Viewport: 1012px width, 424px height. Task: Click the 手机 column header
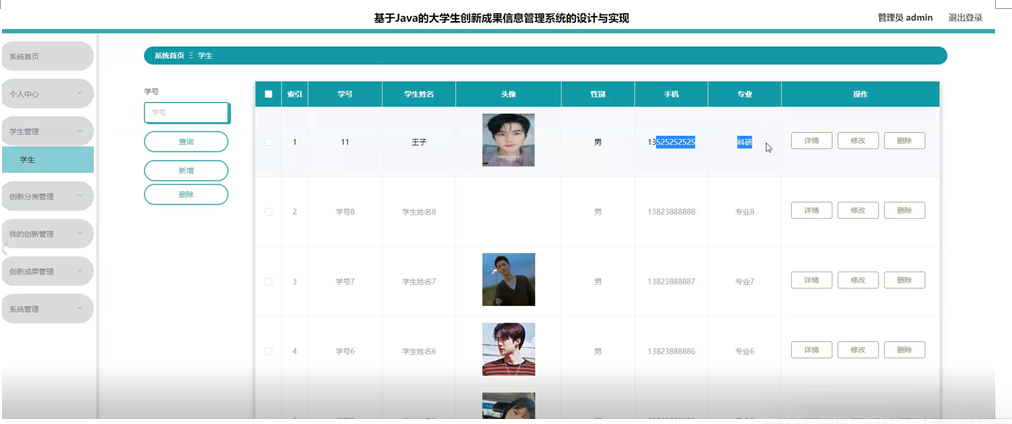point(671,94)
